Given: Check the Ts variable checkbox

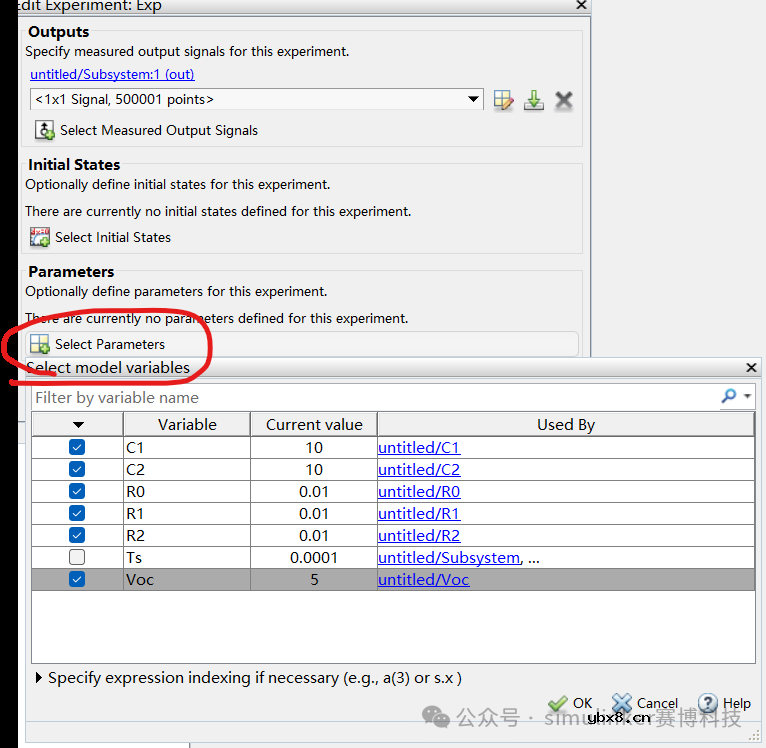Looking at the screenshot, I should tap(77, 557).
